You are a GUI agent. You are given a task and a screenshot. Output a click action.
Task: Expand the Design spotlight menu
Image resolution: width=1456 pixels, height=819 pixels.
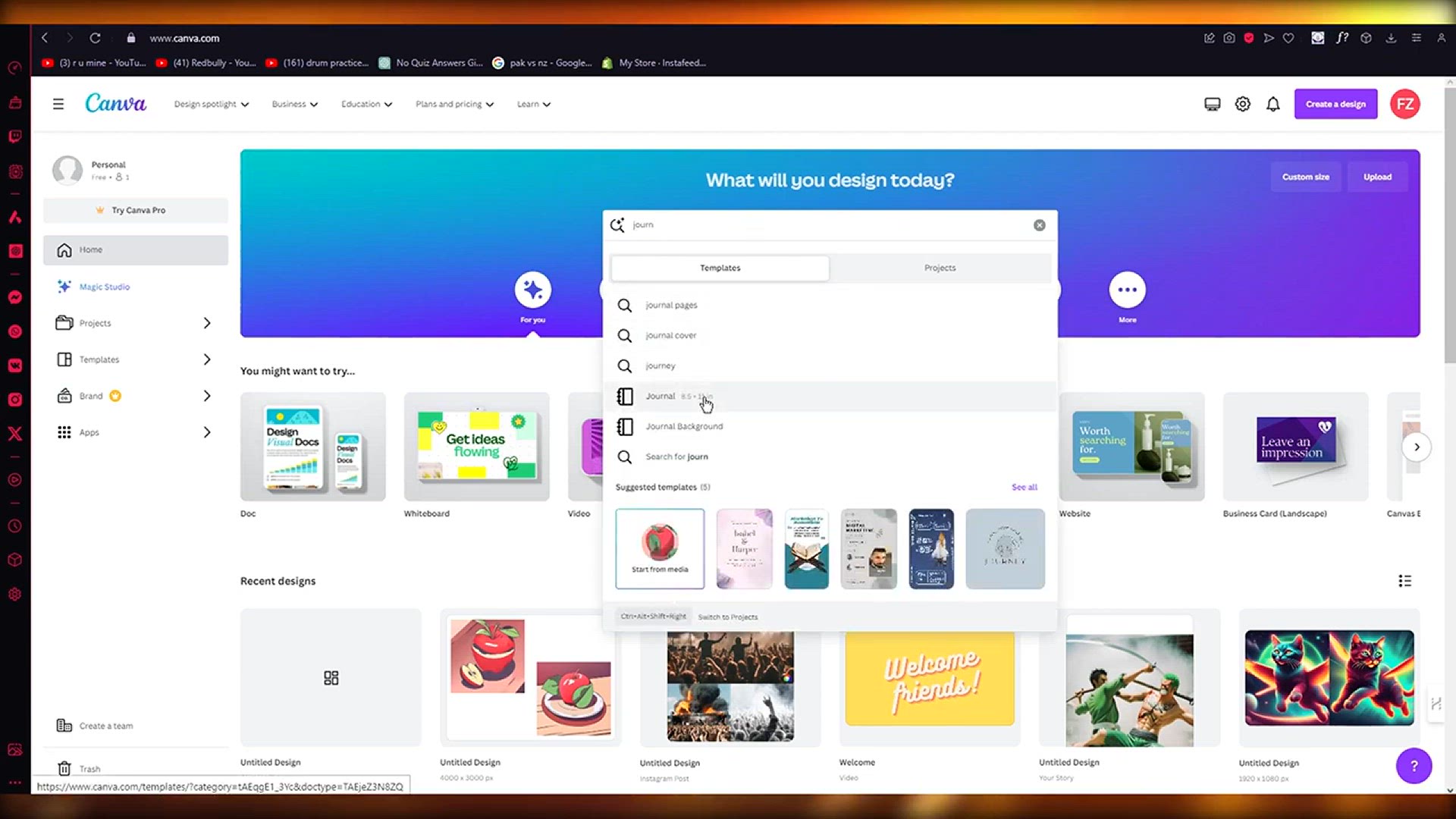(212, 104)
